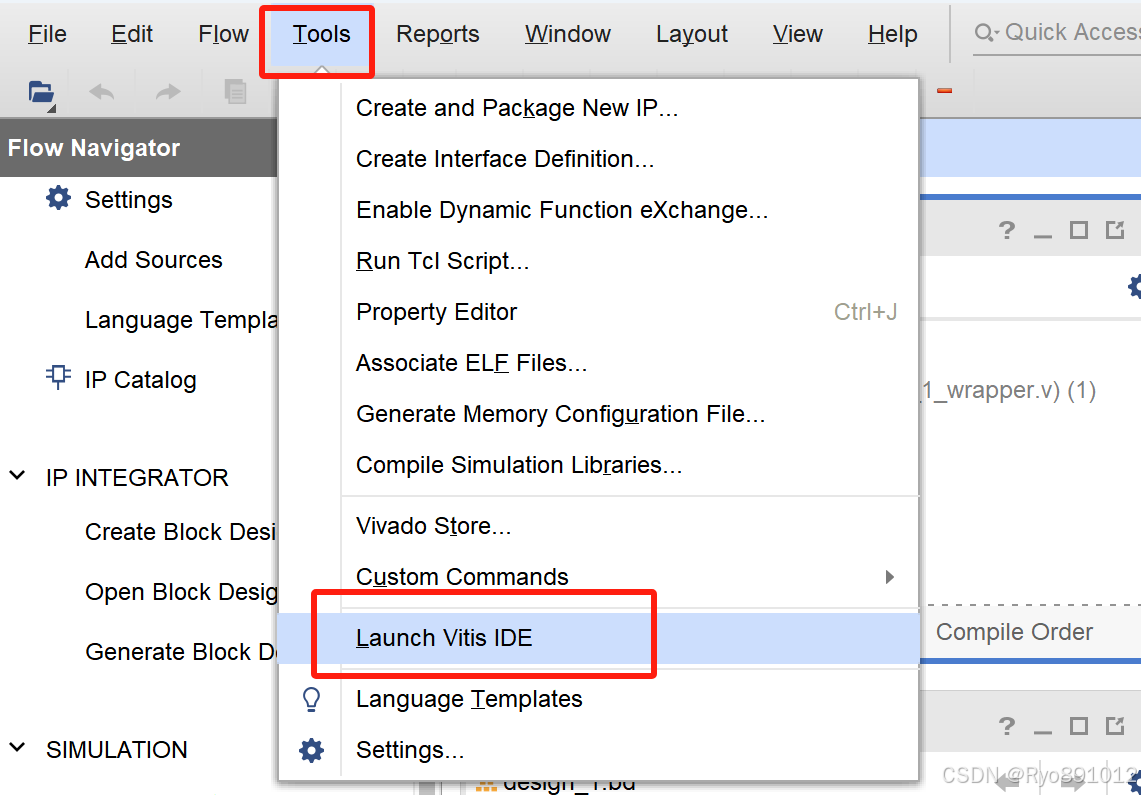Image resolution: width=1141 pixels, height=795 pixels.
Task: Open IP Catalog in Flow Navigator
Action: (140, 380)
